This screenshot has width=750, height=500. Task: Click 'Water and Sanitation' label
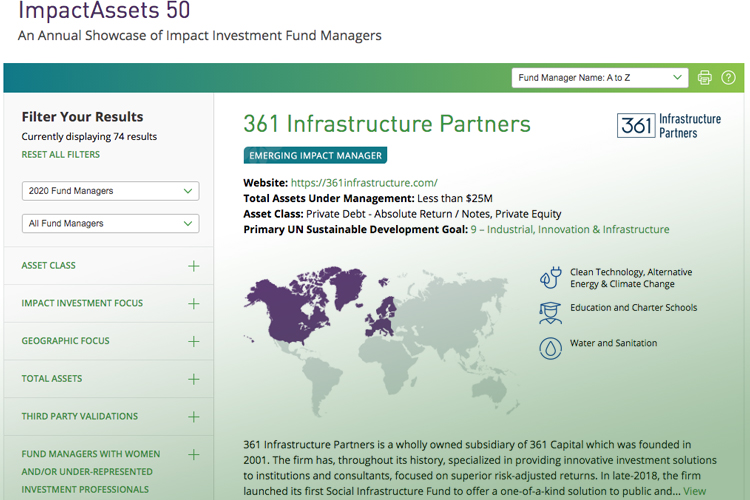(613, 343)
